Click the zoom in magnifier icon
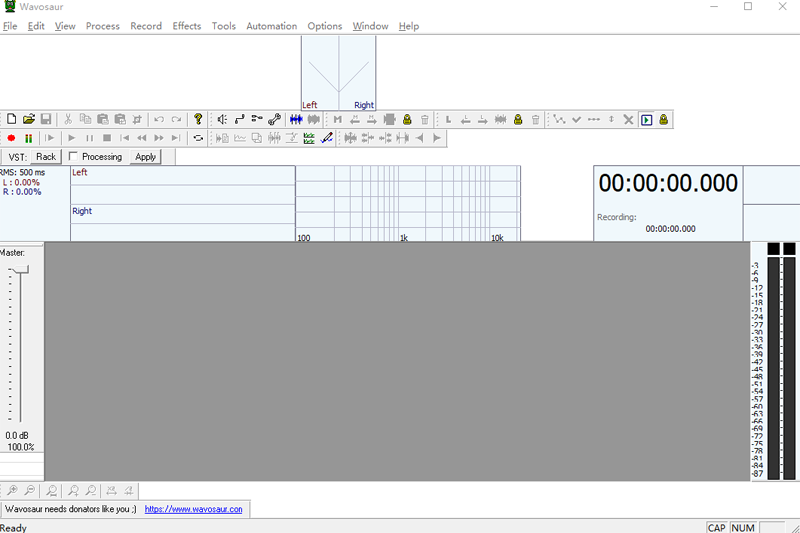This screenshot has height=533, width=800. 11,491
